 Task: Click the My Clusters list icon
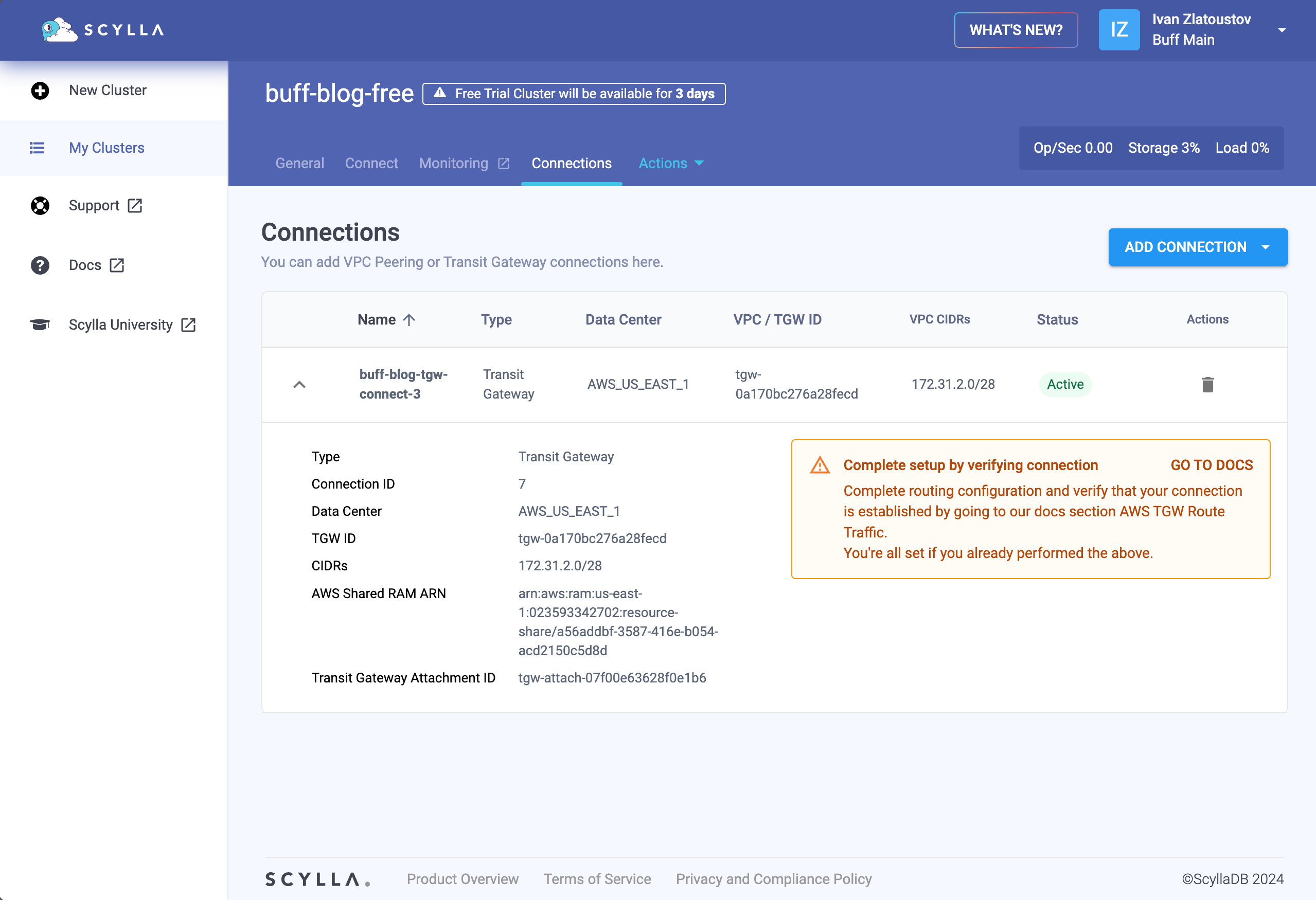tap(37, 148)
